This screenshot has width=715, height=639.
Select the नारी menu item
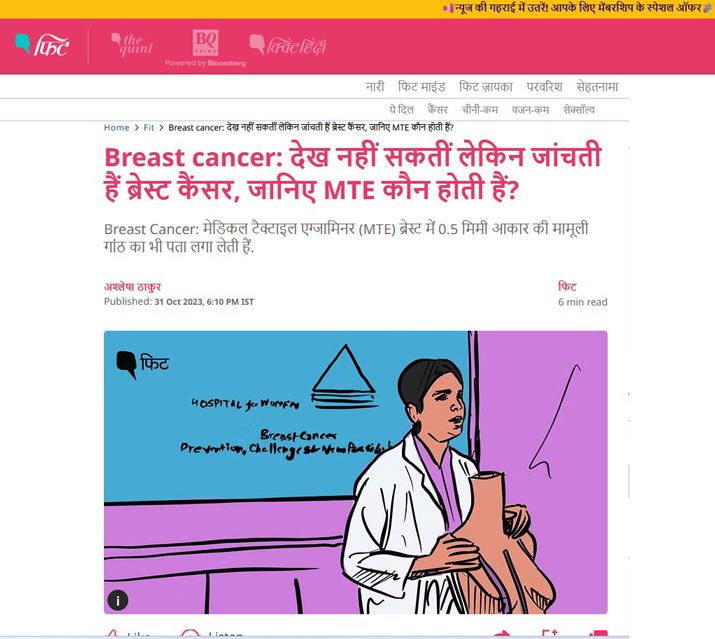click(375, 87)
